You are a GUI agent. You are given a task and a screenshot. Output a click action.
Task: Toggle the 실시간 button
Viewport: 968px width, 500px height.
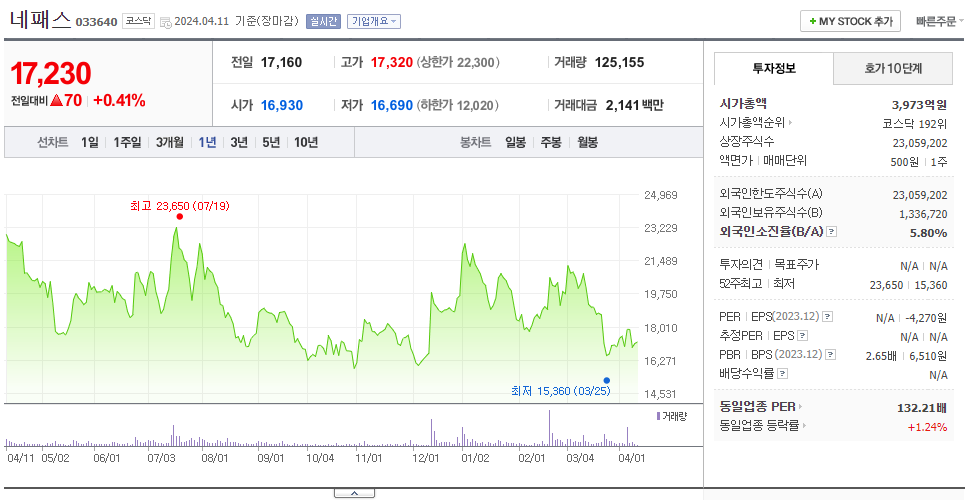[x=323, y=21]
